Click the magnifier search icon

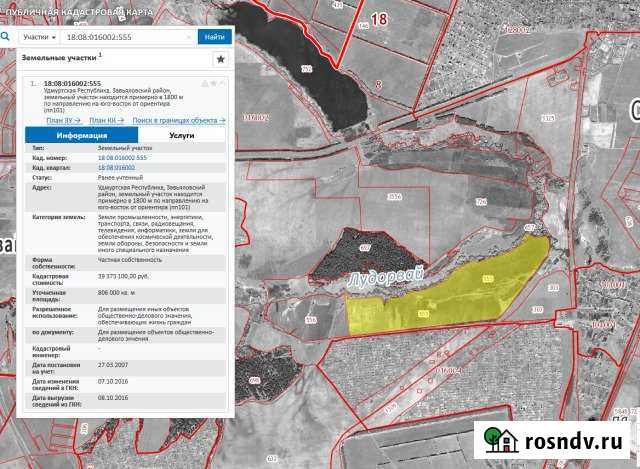click(x=7, y=36)
